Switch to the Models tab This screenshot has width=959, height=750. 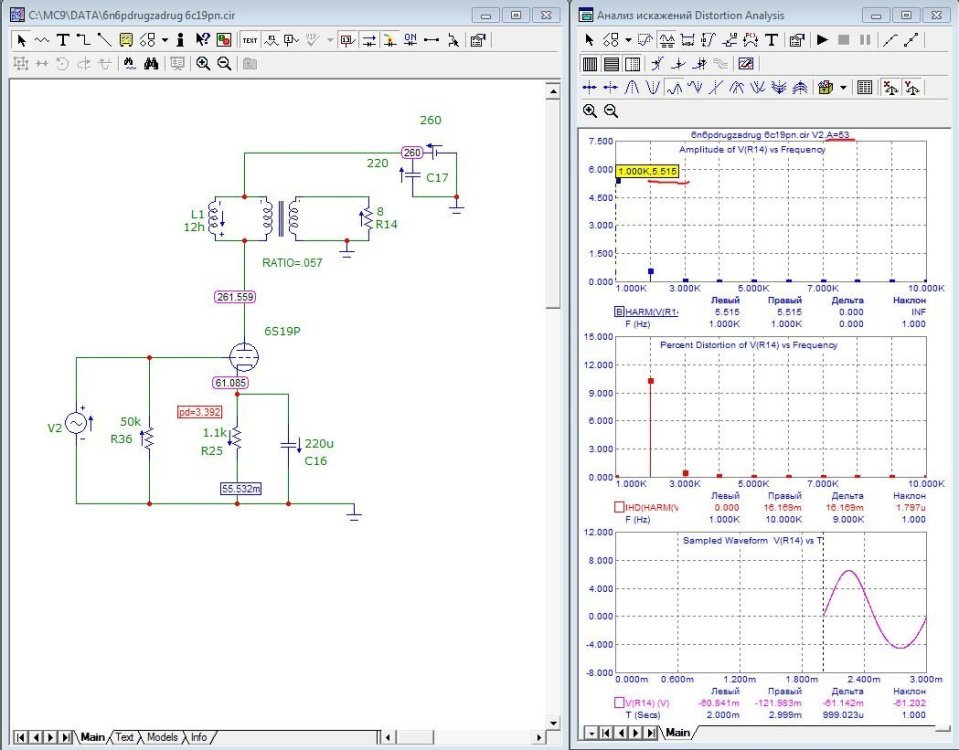pyautogui.click(x=162, y=737)
